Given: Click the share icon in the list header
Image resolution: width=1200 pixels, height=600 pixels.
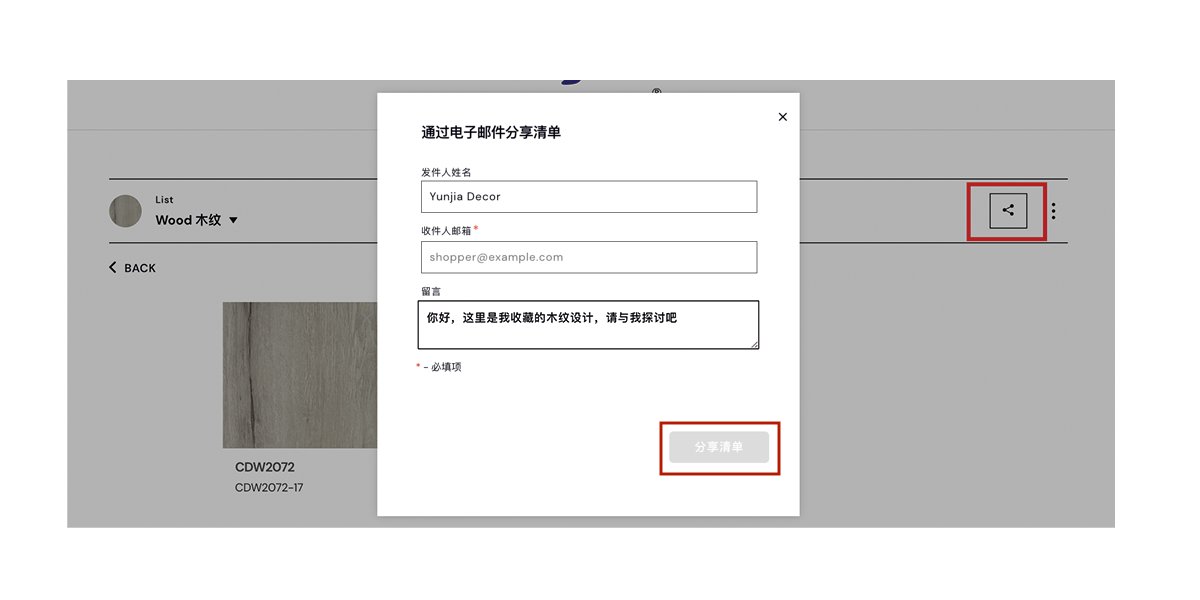Looking at the screenshot, I should coord(1008,211).
